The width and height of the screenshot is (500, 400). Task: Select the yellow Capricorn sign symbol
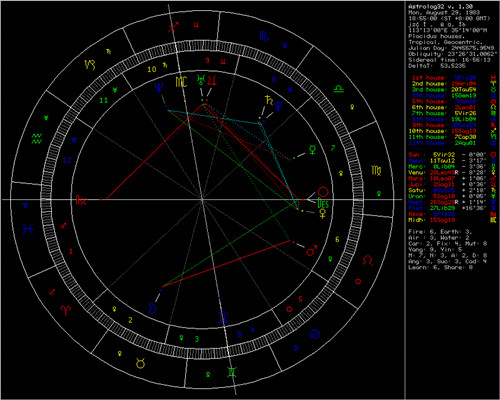[90, 64]
